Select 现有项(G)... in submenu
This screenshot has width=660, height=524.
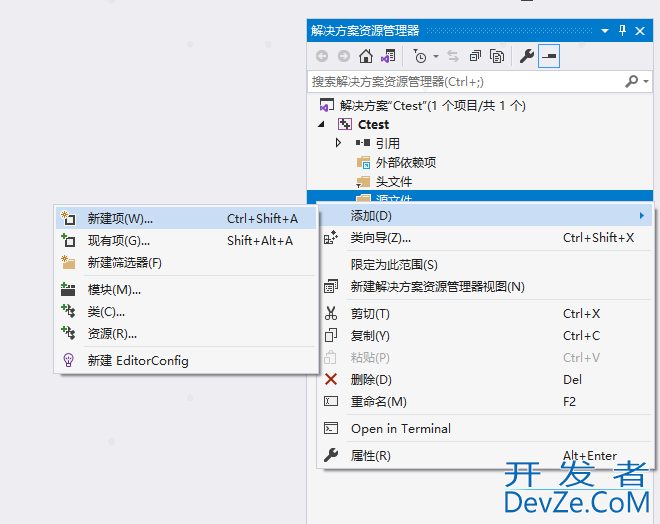(x=186, y=241)
